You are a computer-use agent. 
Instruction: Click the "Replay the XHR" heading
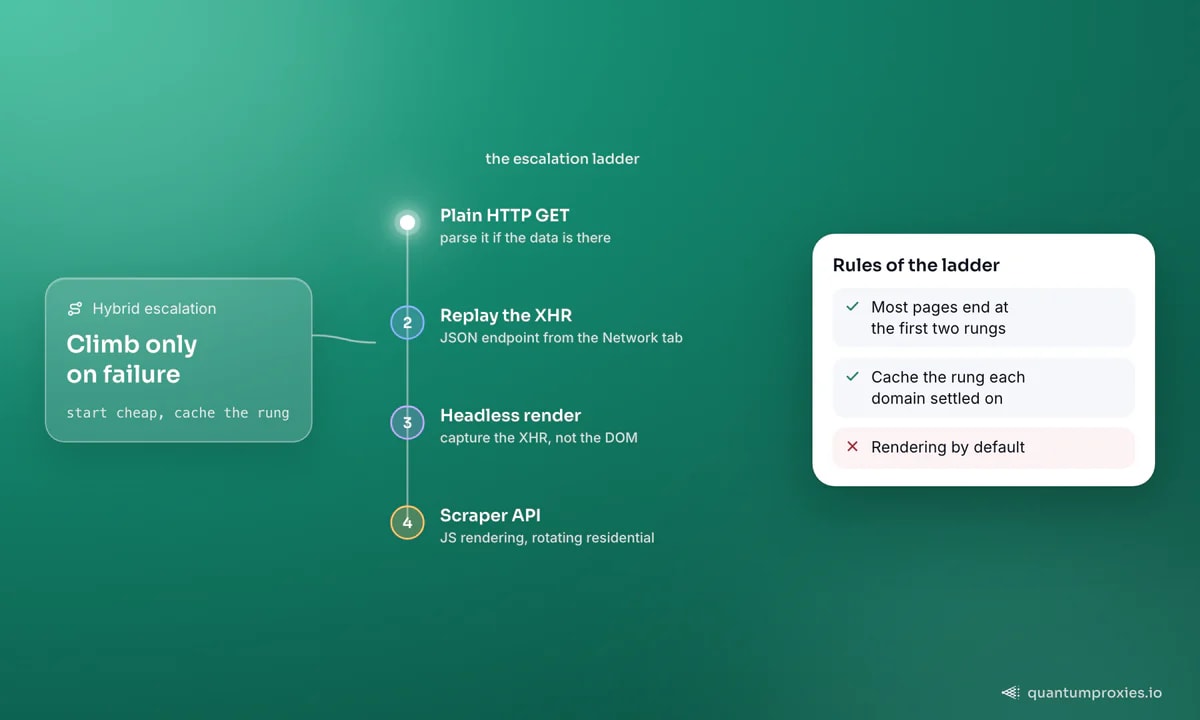(504, 315)
